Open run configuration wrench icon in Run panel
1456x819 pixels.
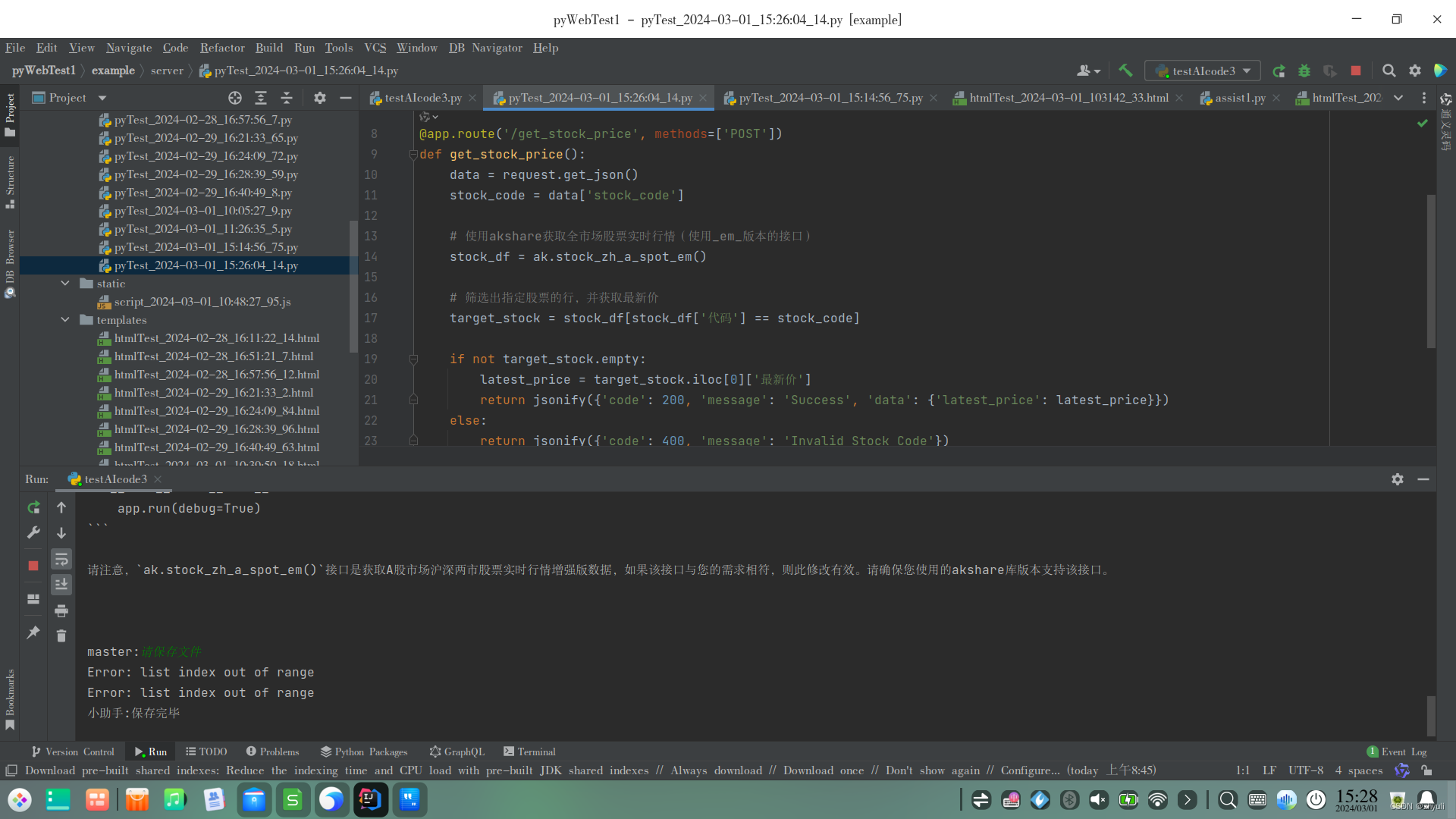coord(33,532)
